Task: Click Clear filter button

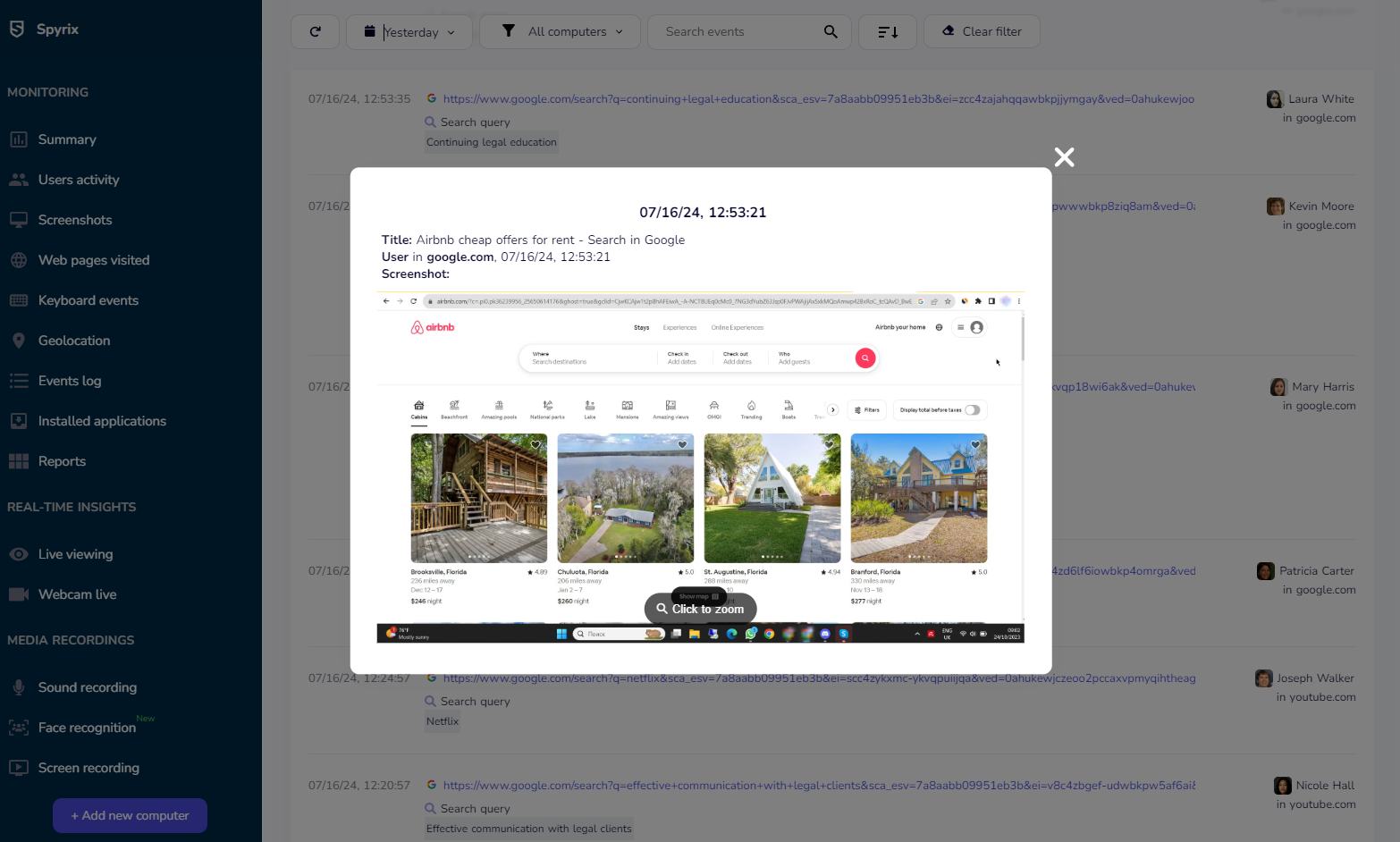Action: [982, 31]
